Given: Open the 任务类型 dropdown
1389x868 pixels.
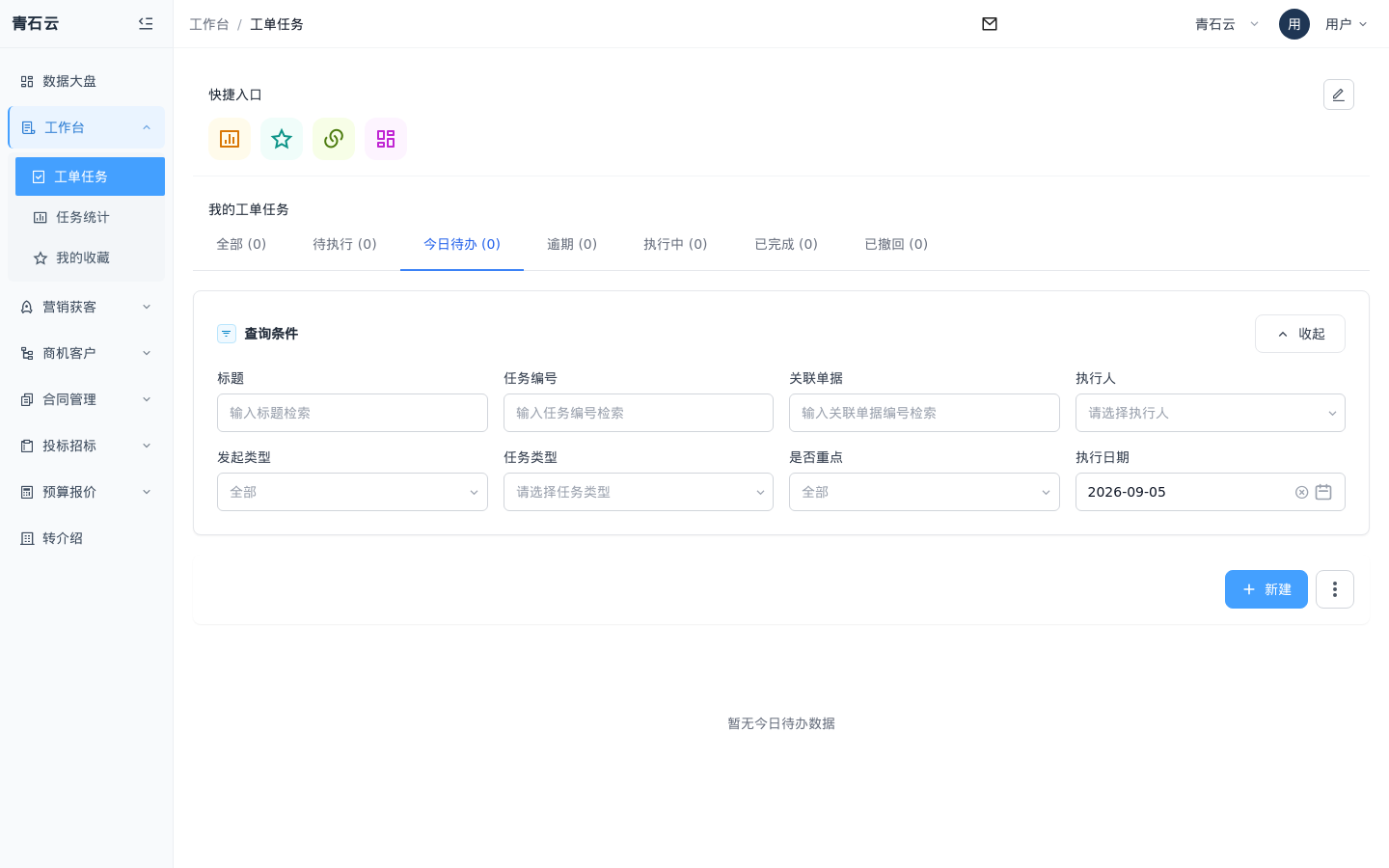Looking at the screenshot, I should pos(639,492).
